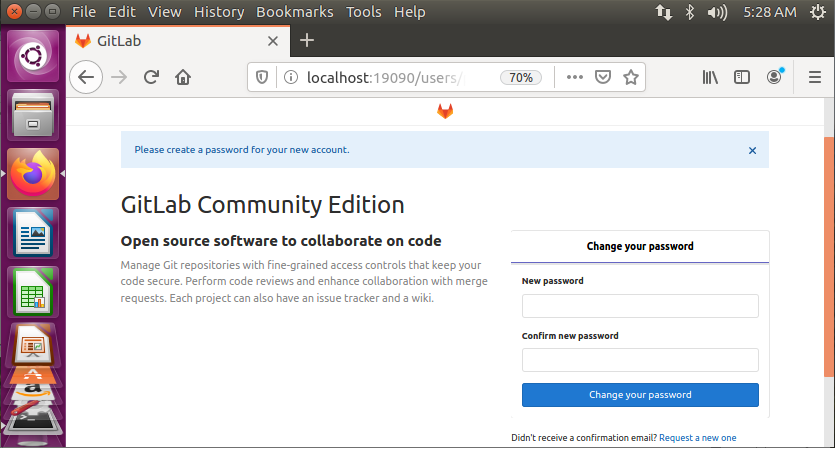Open the File menu
The image size is (835, 449).
[x=84, y=12]
